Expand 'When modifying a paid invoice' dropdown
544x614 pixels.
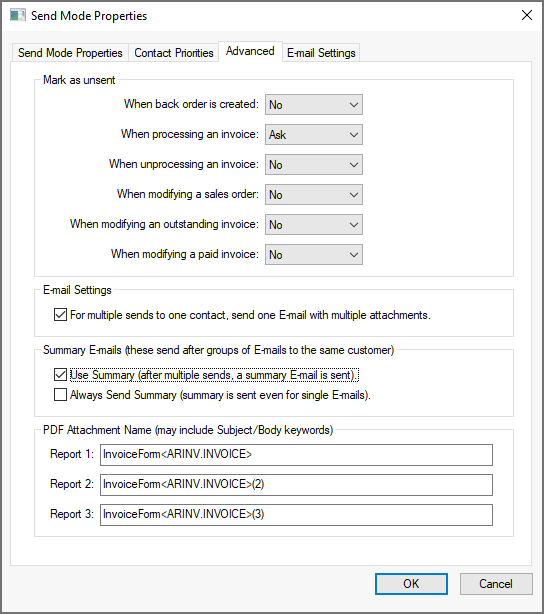tap(314, 255)
